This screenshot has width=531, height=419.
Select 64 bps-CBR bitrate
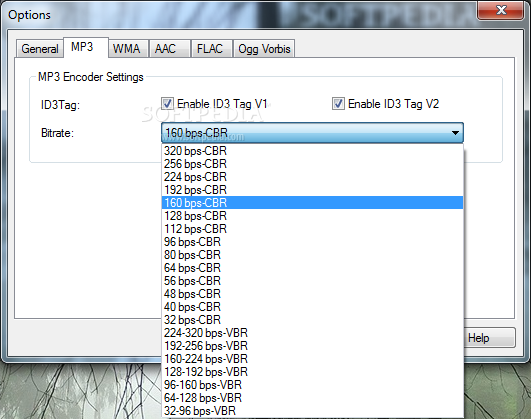click(312, 268)
